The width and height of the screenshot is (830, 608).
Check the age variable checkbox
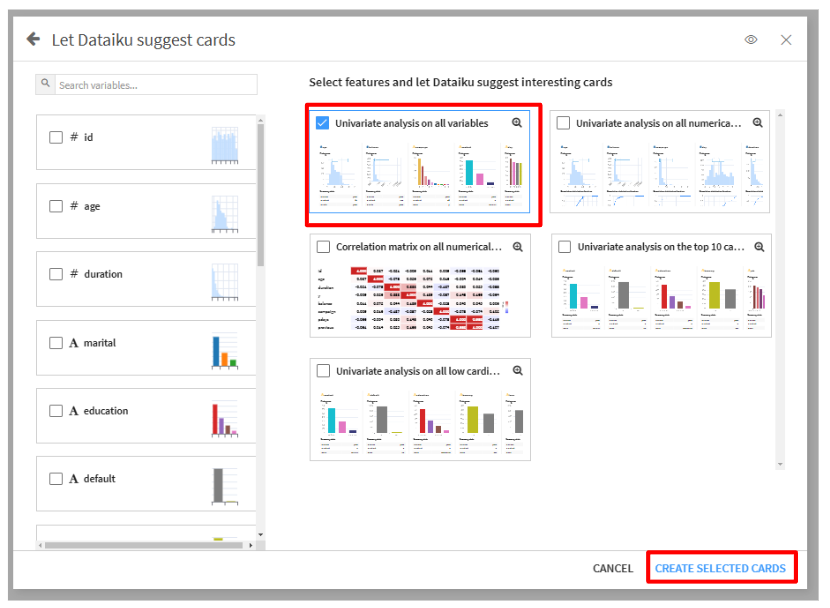[56, 206]
